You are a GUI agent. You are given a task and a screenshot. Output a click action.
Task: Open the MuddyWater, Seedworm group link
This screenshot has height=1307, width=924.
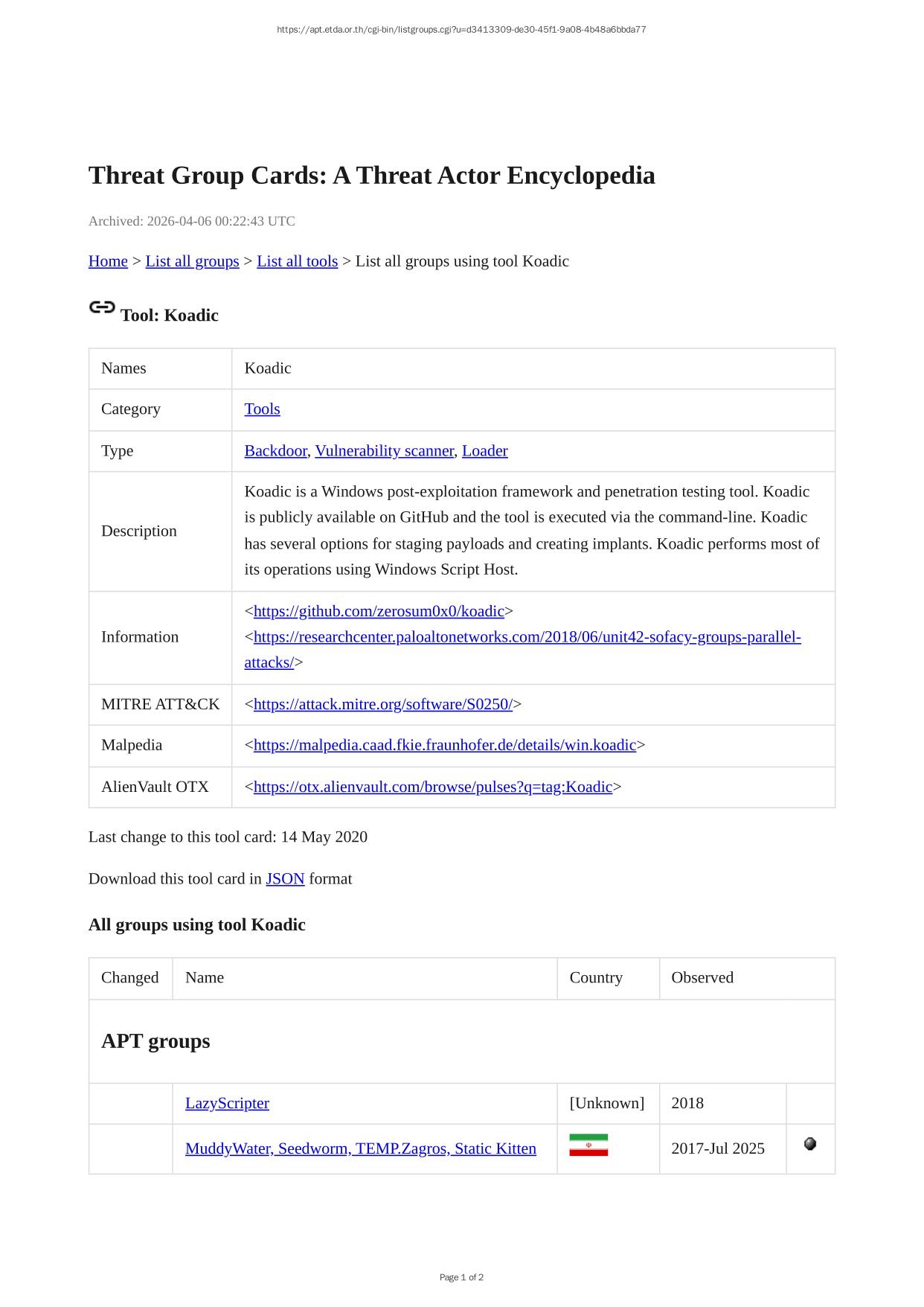click(x=360, y=1148)
